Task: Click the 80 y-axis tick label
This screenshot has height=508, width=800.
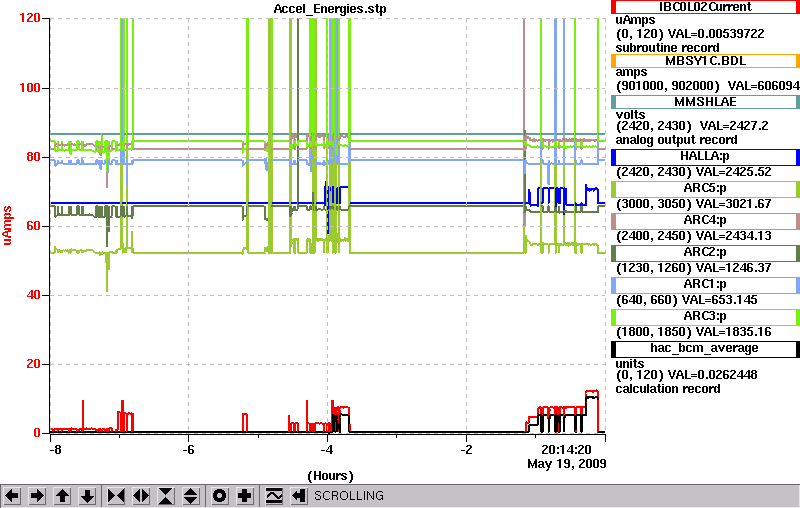Action: tap(33, 157)
